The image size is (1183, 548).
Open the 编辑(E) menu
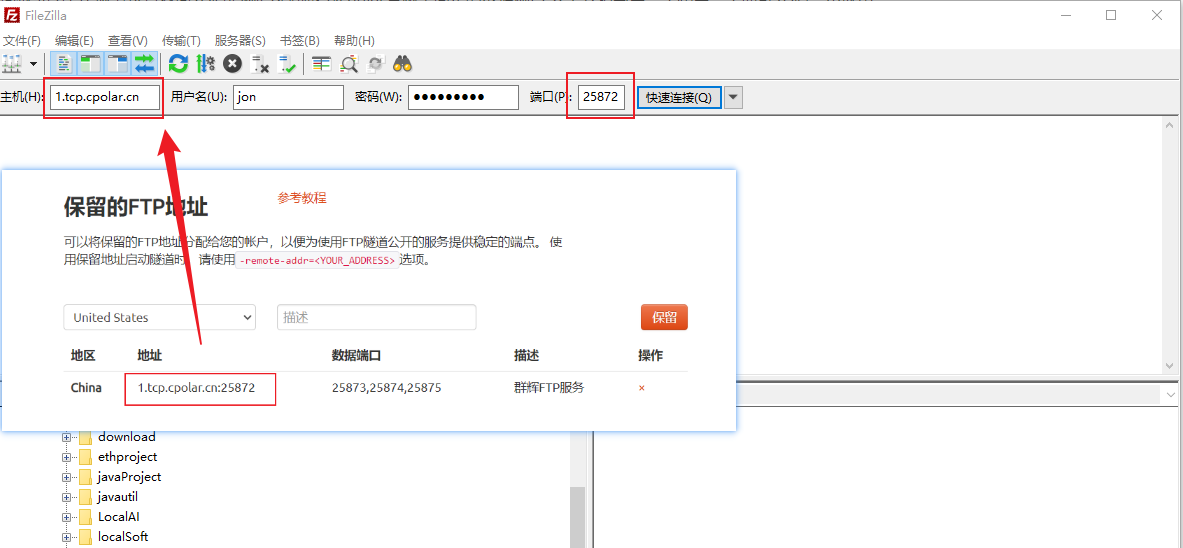pyautogui.click(x=74, y=40)
